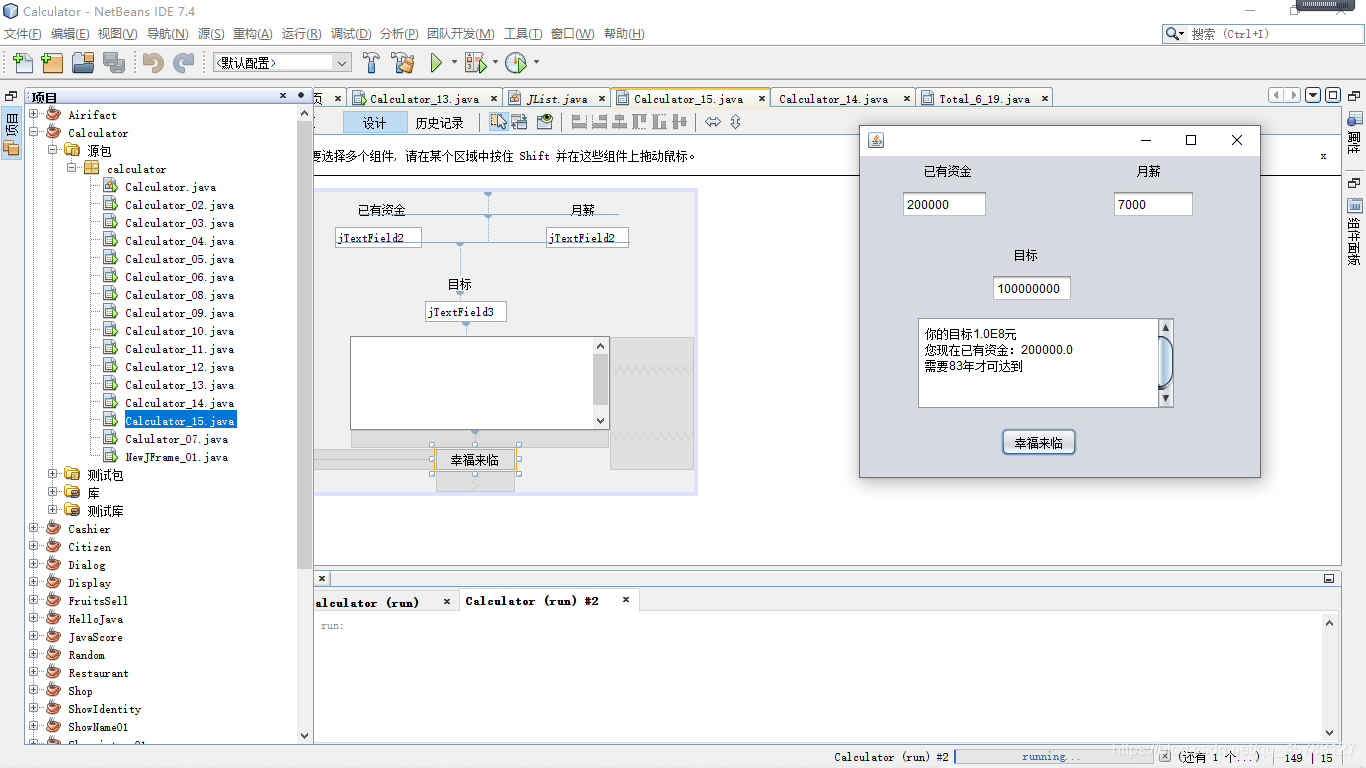Expand the Restaurant project node
This screenshot has width=1366, height=768.
tap(34, 673)
